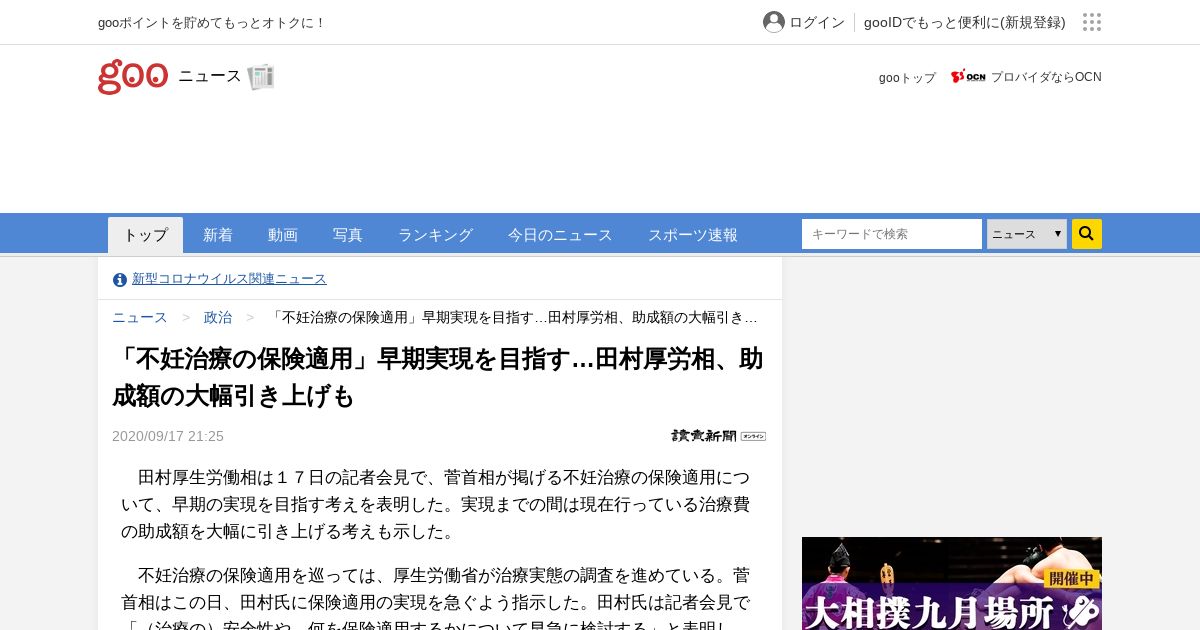Switch to the 新着 tab
This screenshot has height=630, width=1200.
click(x=218, y=235)
